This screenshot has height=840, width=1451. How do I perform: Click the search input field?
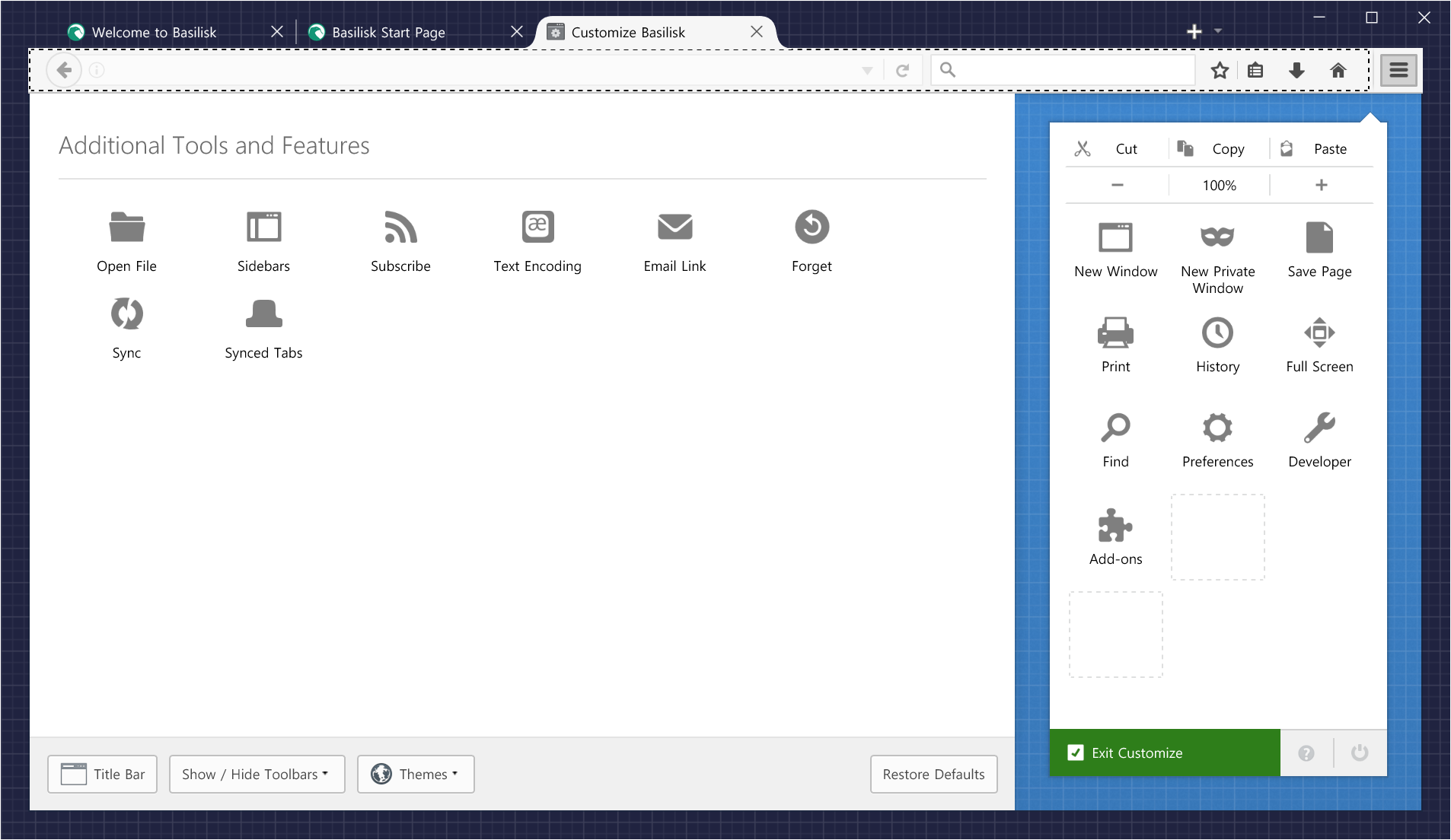(1062, 70)
